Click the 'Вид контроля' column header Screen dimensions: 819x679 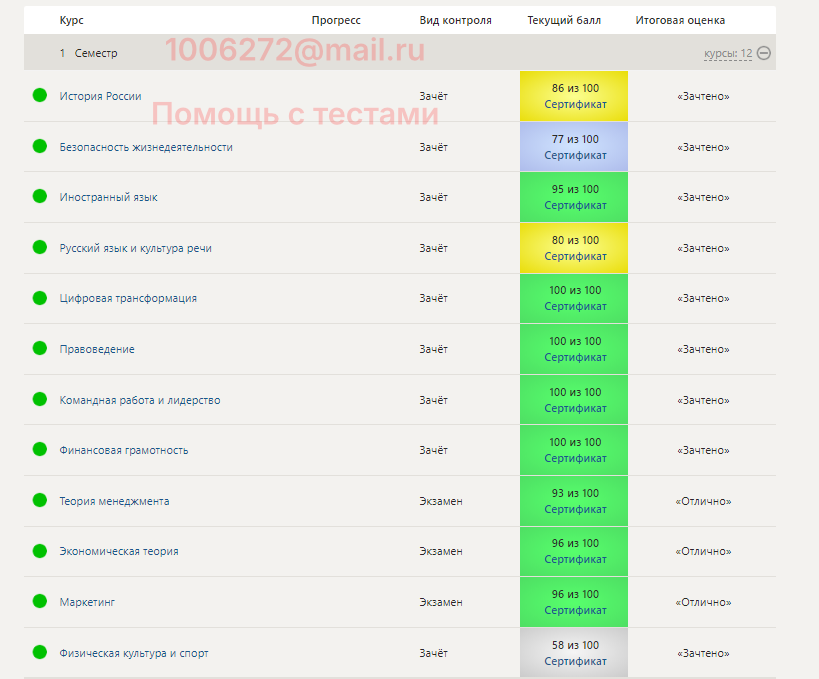tap(455, 20)
